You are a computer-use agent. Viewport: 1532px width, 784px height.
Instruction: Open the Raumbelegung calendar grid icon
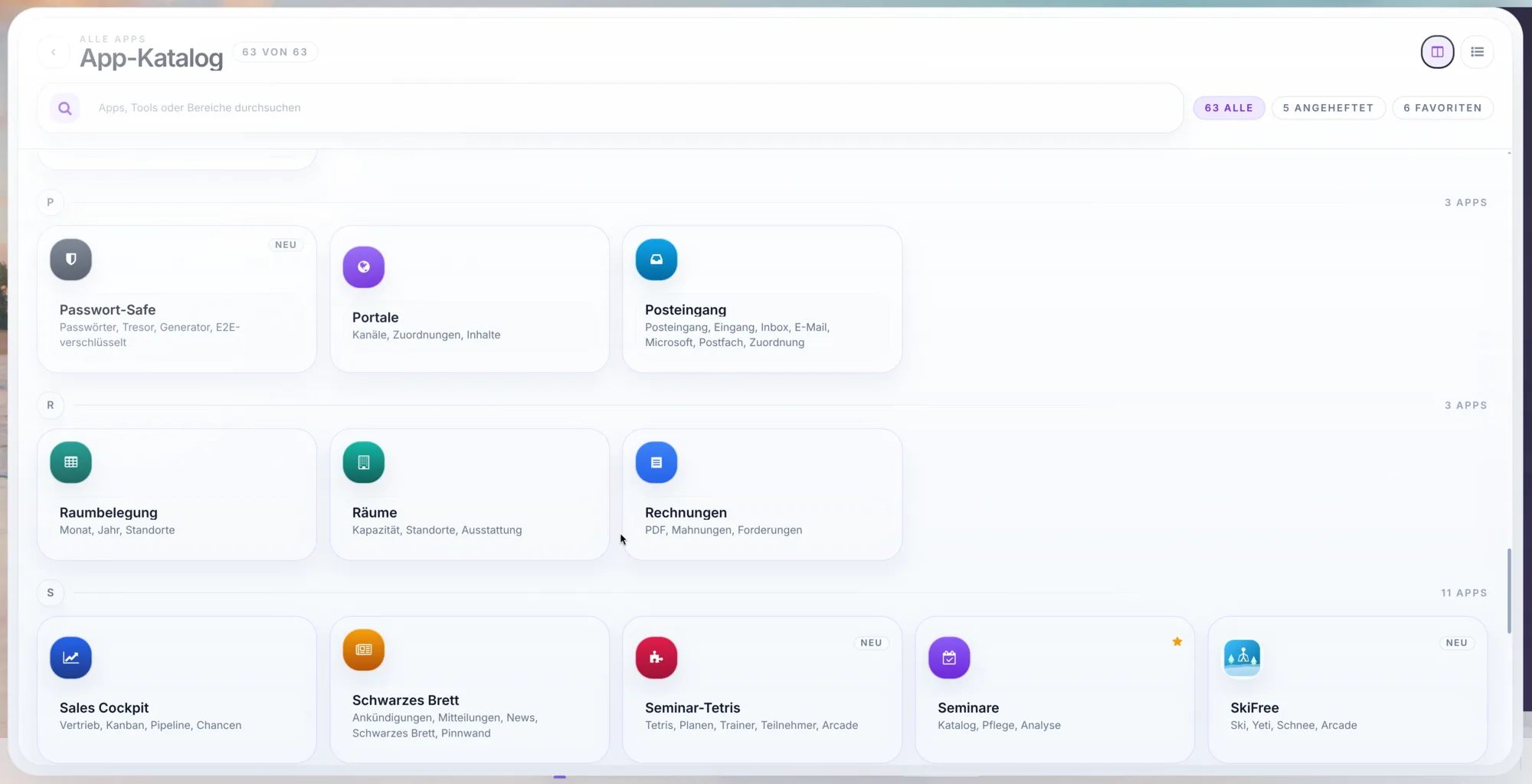(70, 462)
